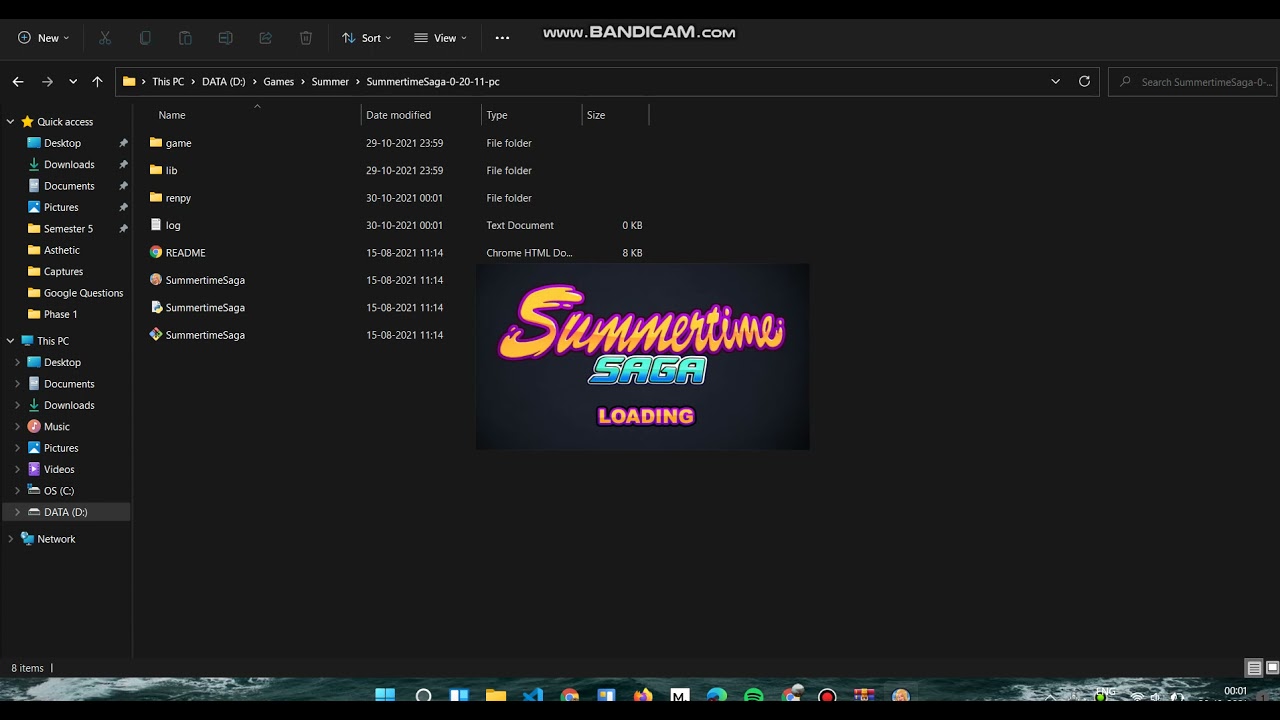Select the lib folder

coord(171,171)
